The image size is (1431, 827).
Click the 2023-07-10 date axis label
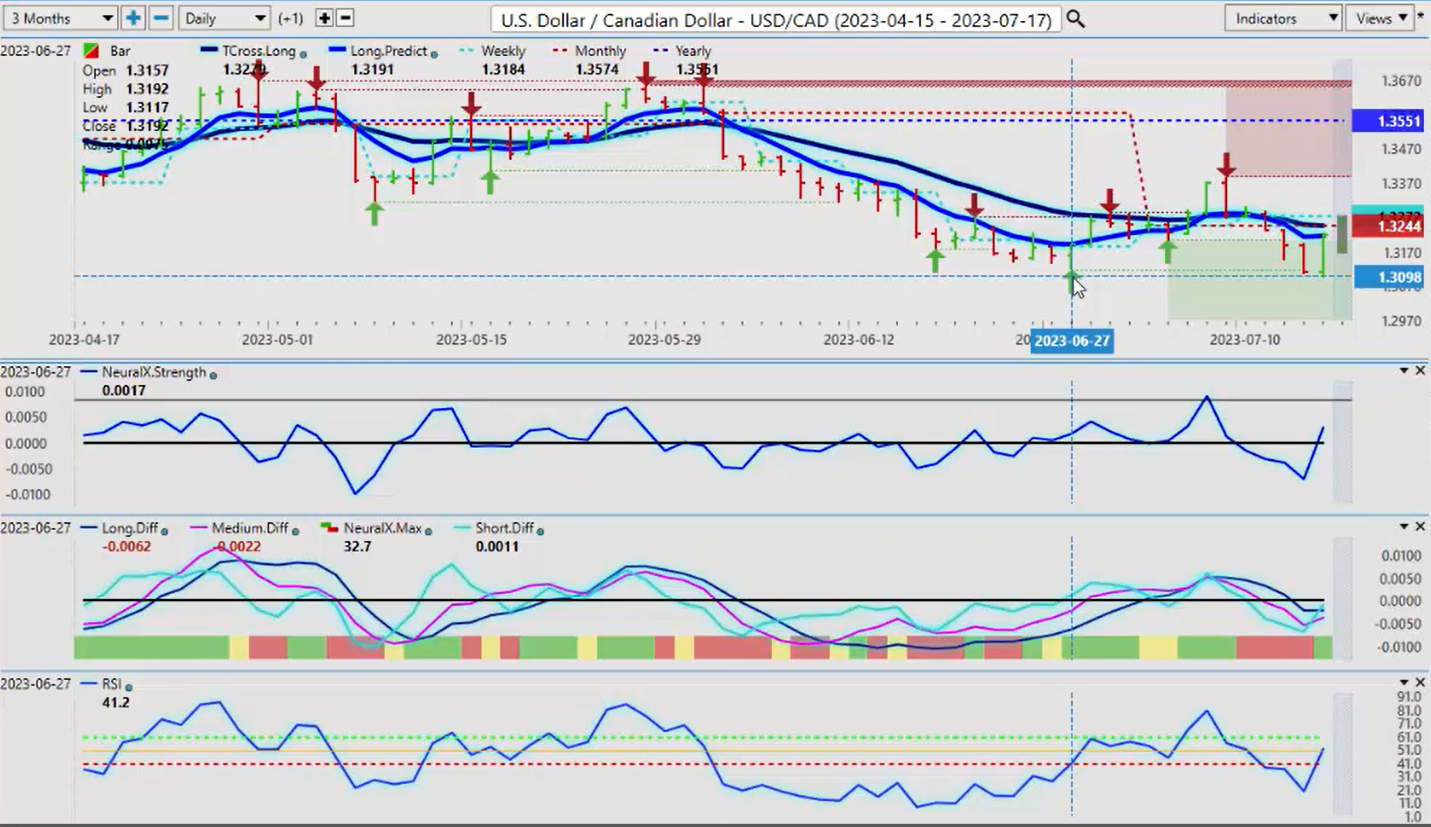coord(1244,340)
